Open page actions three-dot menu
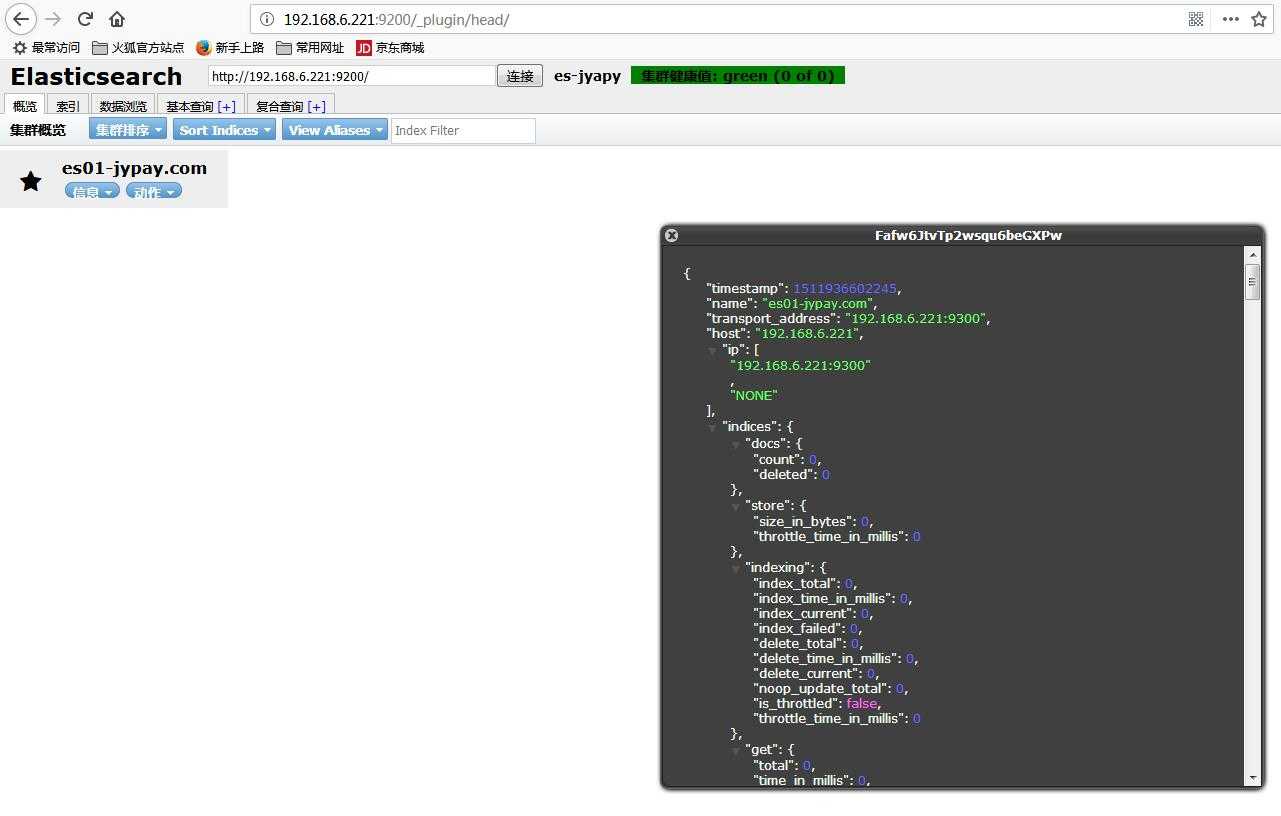This screenshot has width=1281, height=816. (x=1231, y=19)
